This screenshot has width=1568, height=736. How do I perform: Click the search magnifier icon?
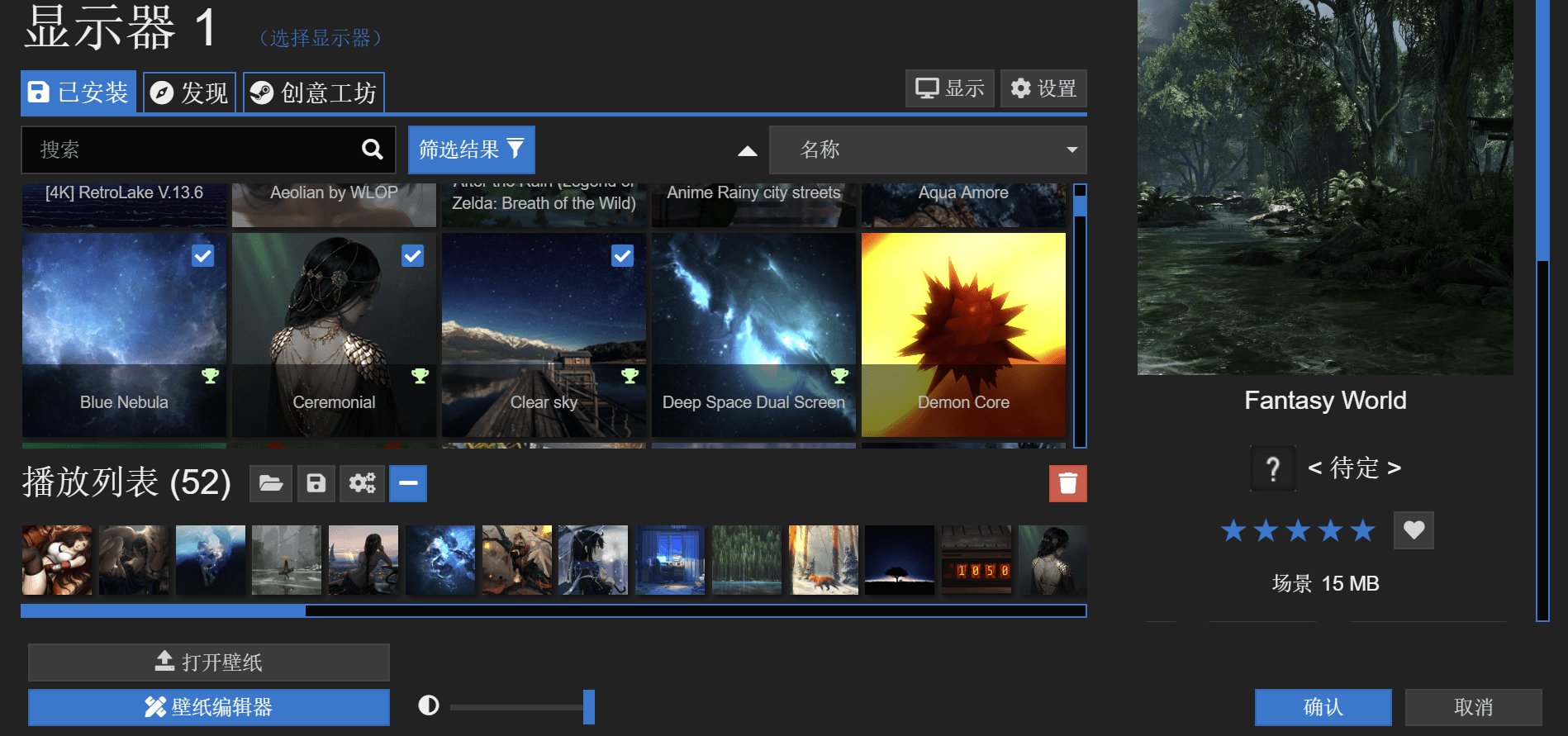coord(372,150)
